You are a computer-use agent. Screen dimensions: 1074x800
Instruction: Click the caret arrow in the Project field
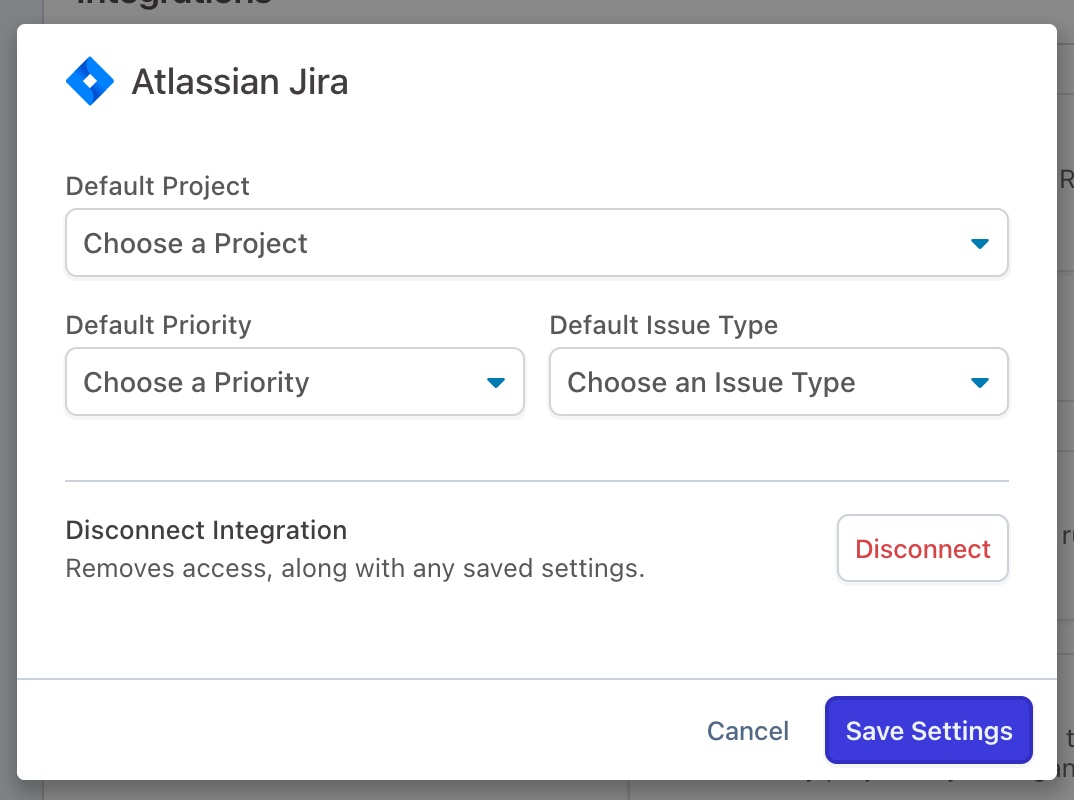(980, 244)
